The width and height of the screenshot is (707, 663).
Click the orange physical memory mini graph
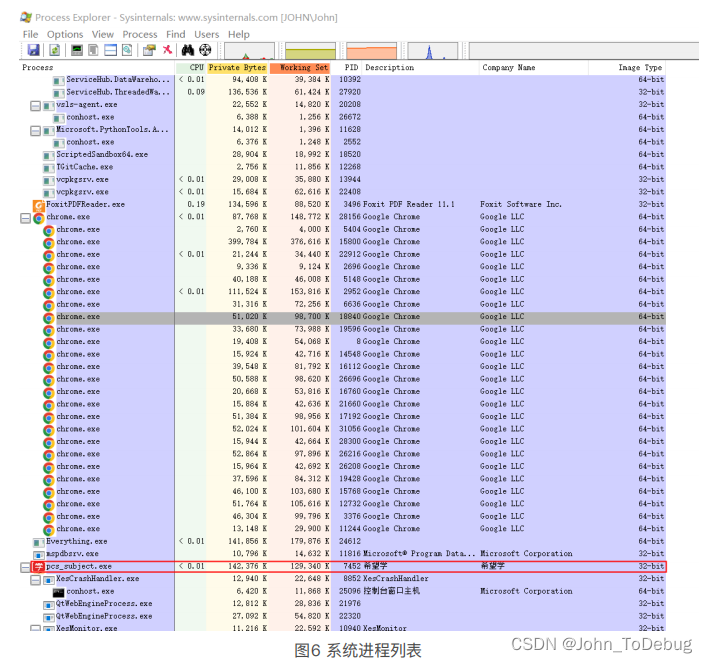tap(372, 51)
